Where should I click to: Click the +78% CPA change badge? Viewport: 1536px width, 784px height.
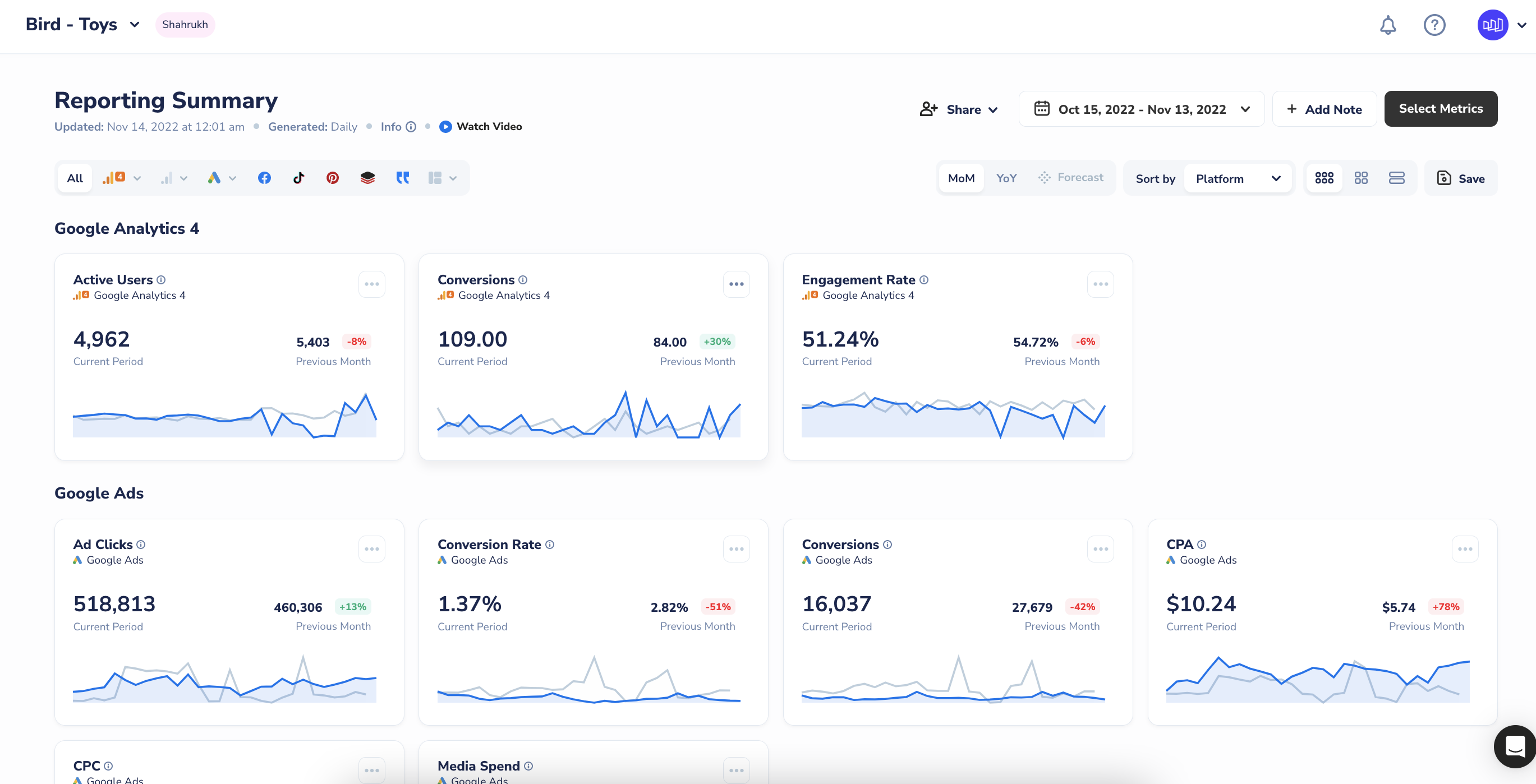coord(1446,606)
